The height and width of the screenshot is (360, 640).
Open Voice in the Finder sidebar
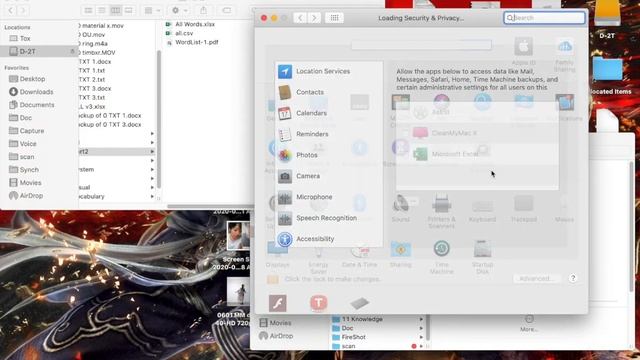tap(23, 144)
